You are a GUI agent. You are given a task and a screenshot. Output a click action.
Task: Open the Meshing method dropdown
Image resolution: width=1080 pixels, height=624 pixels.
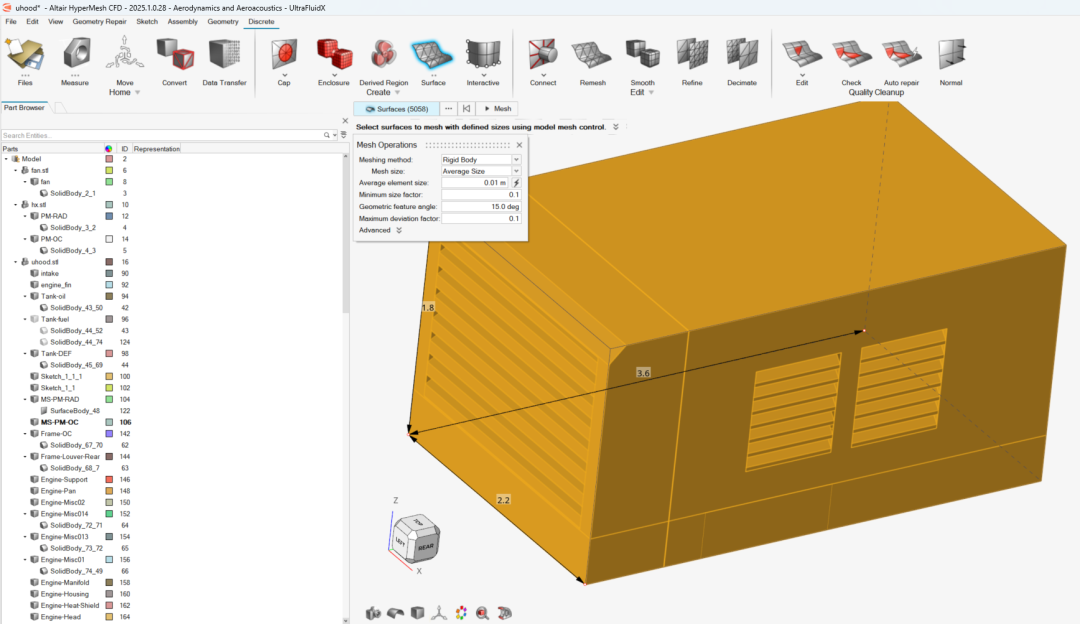516,159
